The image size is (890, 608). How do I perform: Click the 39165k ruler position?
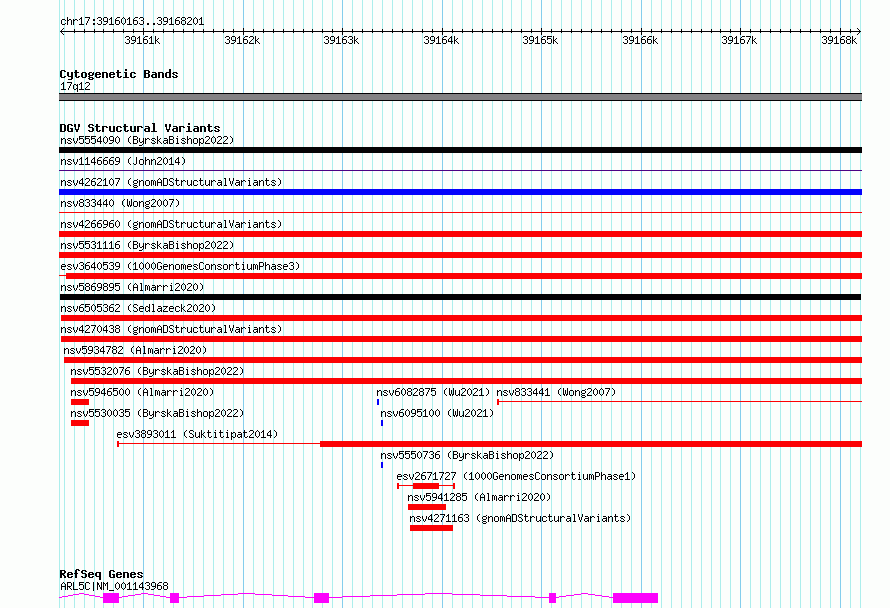[x=540, y=40]
